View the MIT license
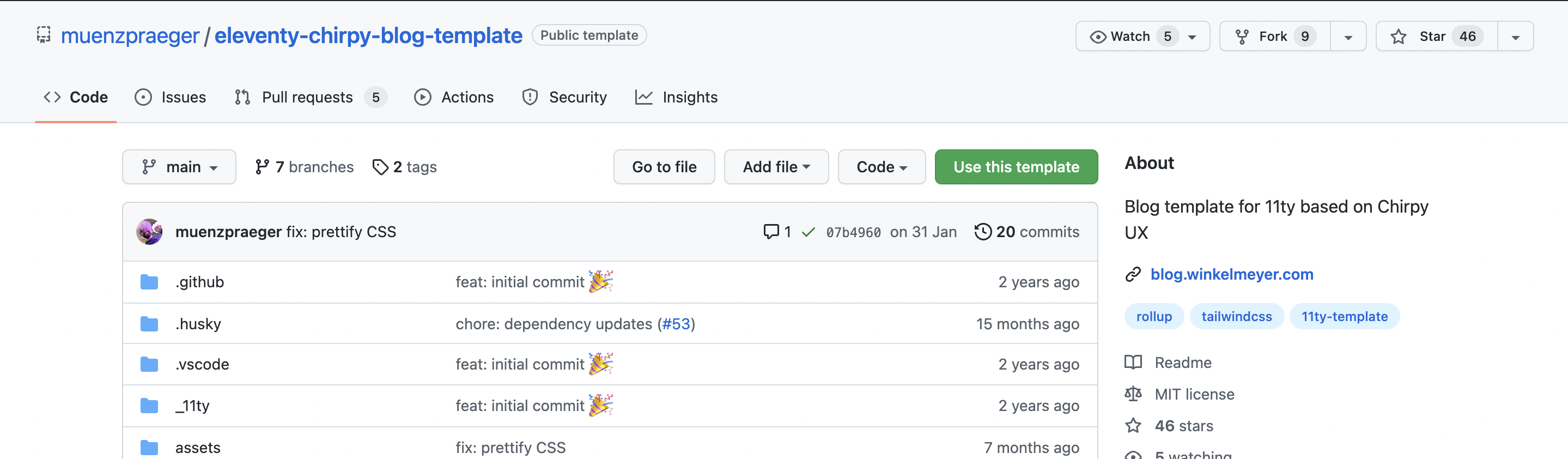Screen dimensions: 1568x459 (x=1194, y=395)
